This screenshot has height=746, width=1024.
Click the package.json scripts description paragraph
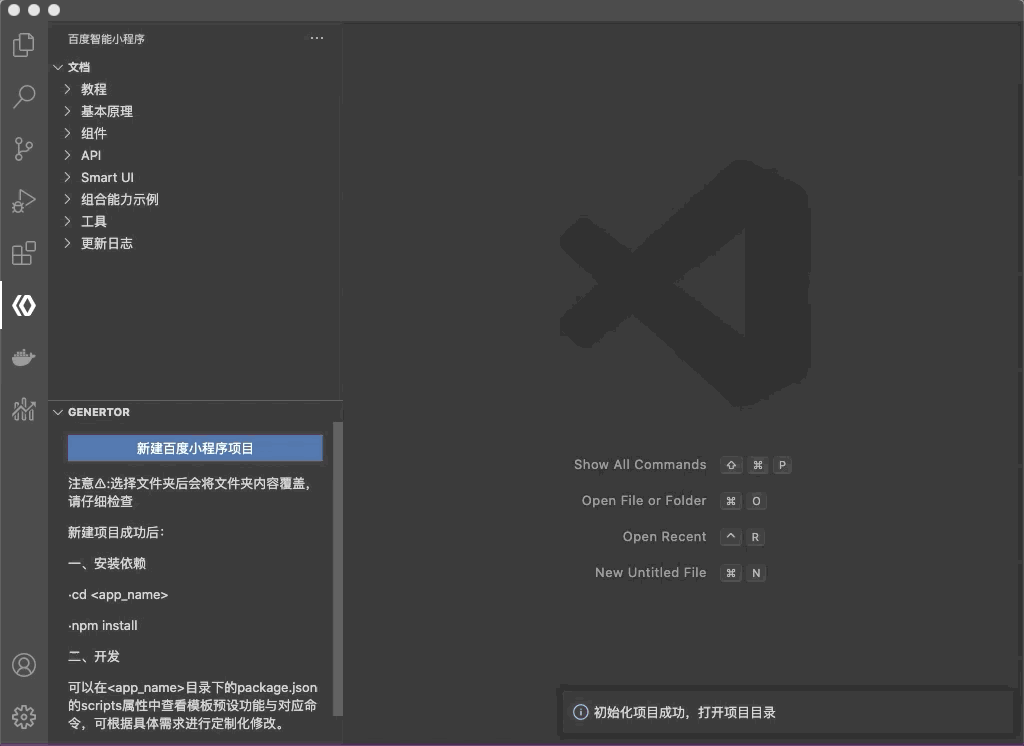point(193,705)
